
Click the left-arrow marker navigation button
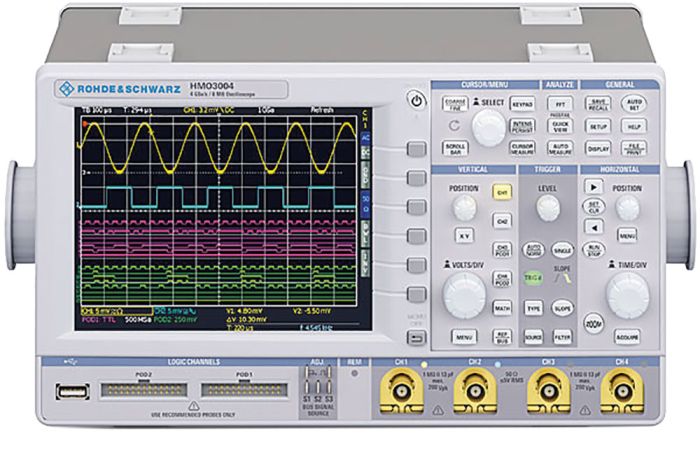pyautogui.click(x=593, y=227)
